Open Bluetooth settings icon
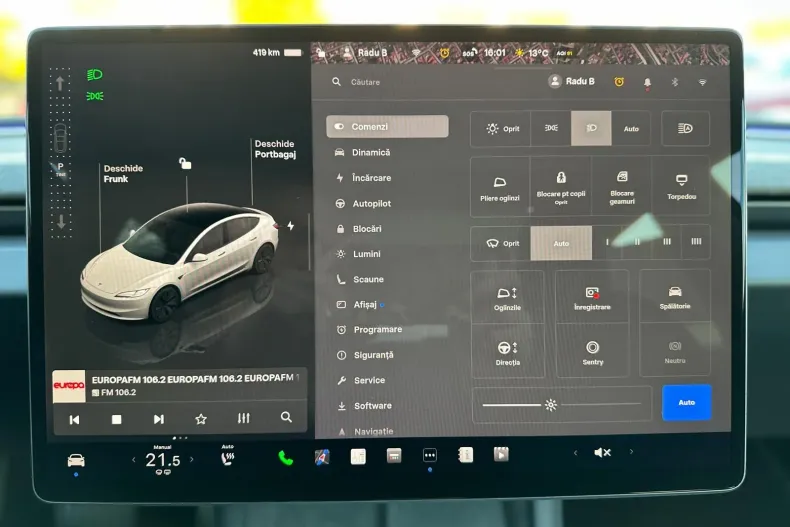 coord(675,82)
